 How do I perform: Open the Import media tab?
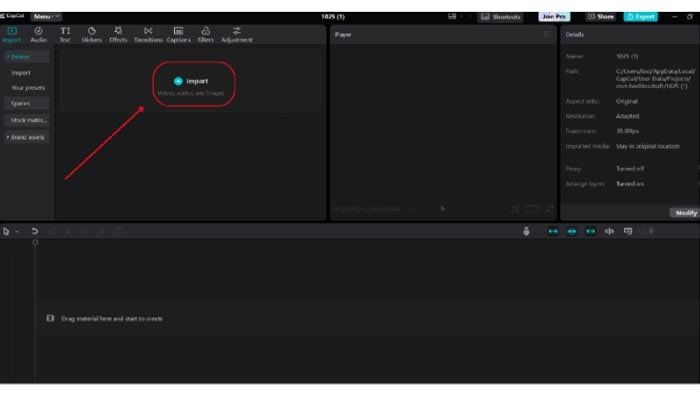coord(12,34)
